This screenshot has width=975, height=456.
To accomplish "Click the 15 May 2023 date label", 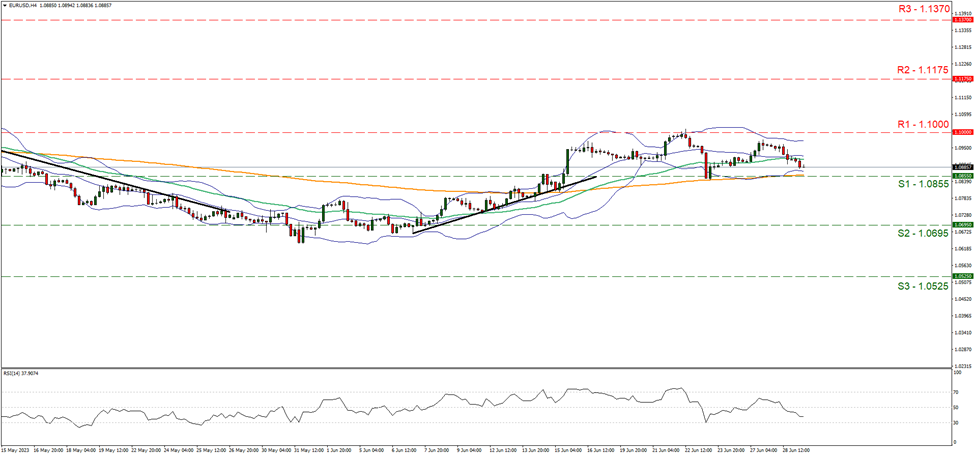I will (14, 450).
